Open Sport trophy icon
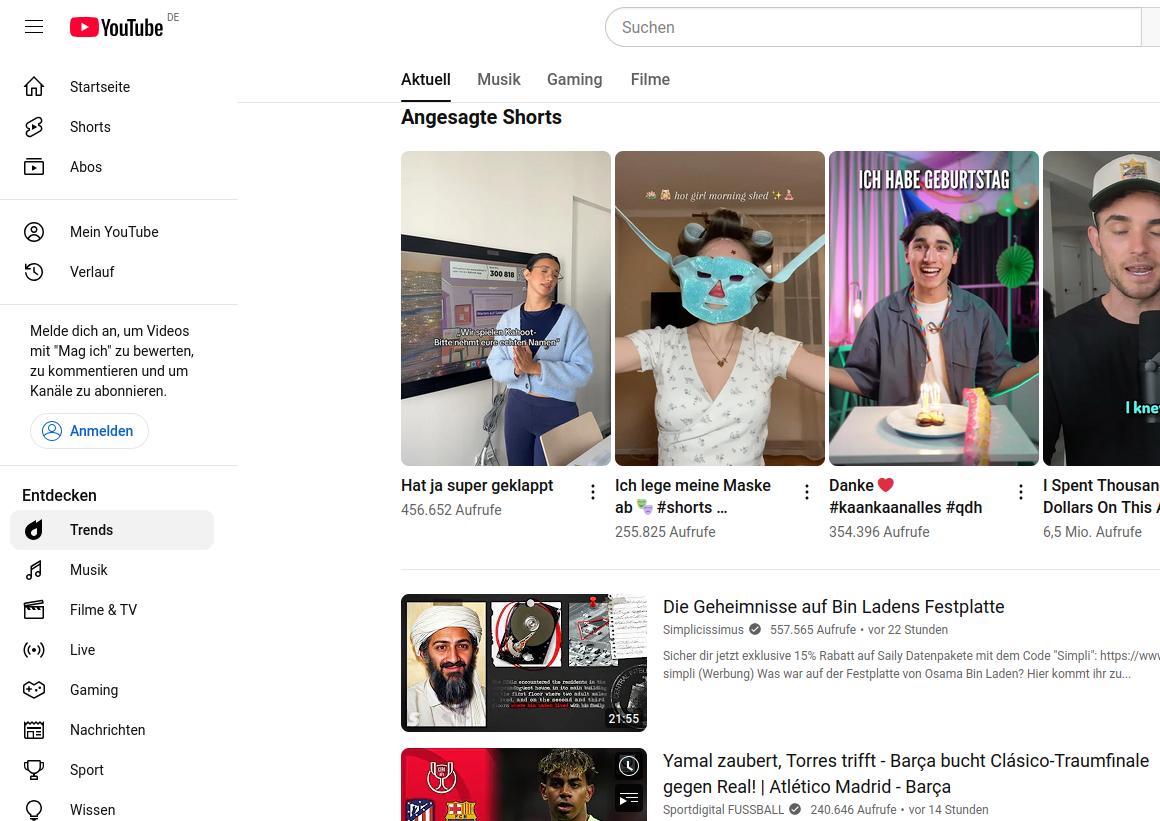 pos(34,770)
